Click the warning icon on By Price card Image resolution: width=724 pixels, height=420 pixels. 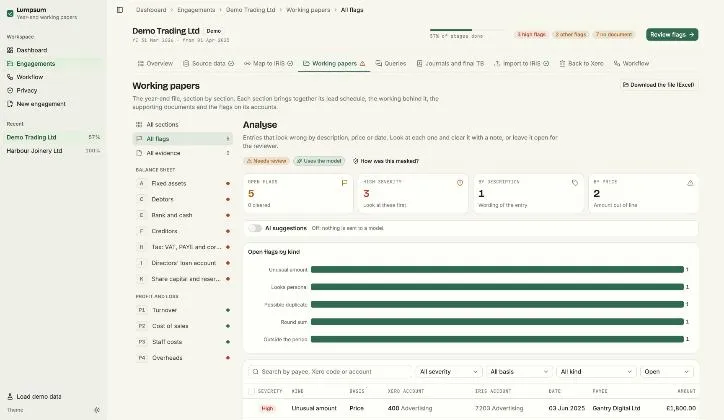(x=690, y=183)
